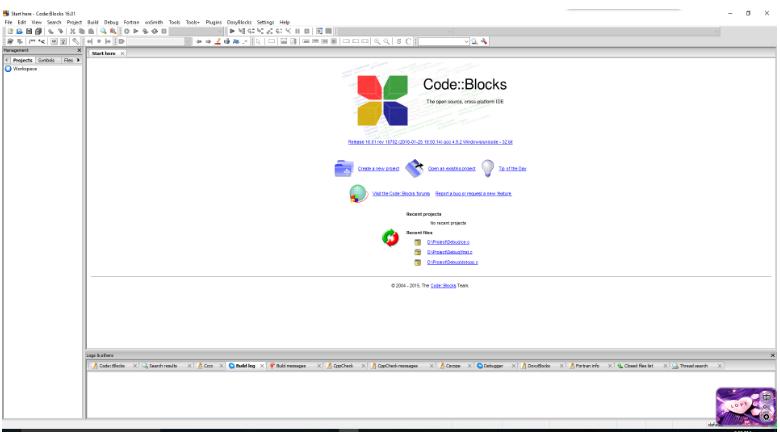Viewport: 780px width, 438px height.
Task: Click the Stop debugger icon
Action: tap(306, 31)
